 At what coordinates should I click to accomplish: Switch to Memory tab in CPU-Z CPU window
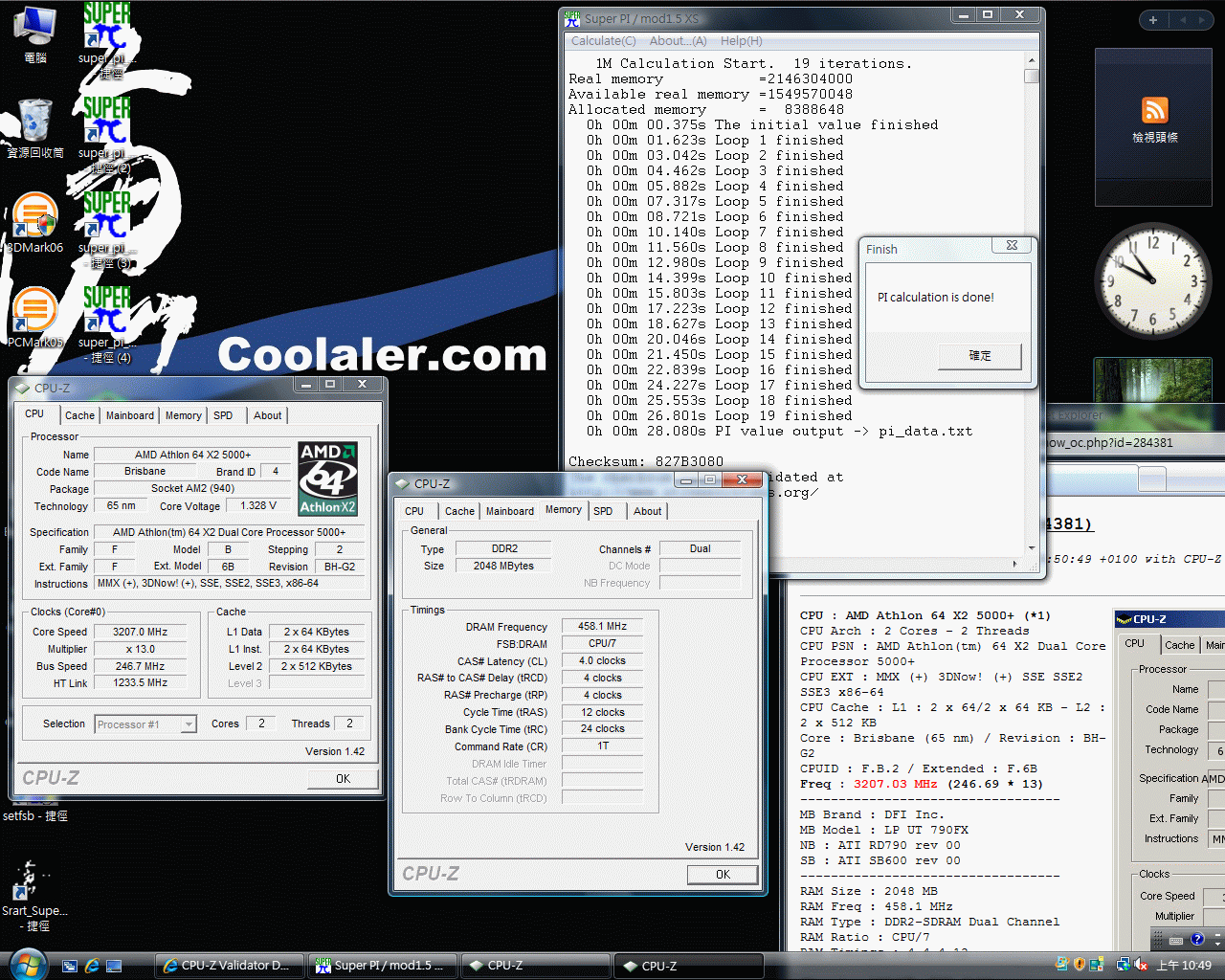click(183, 415)
